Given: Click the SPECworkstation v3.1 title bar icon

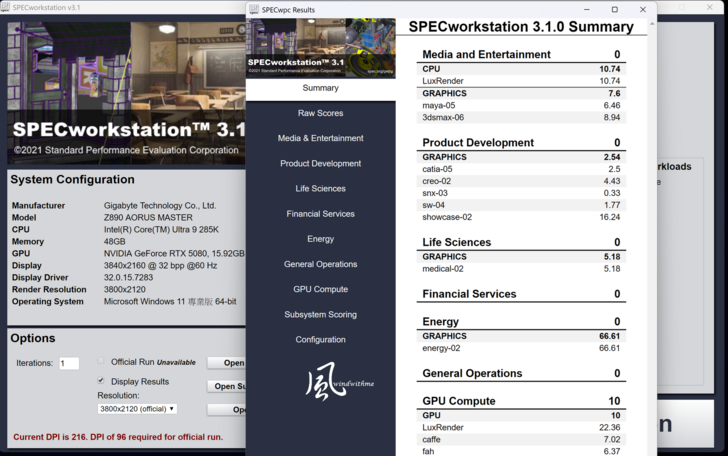Looking at the screenshot, I should click(5, 7).
